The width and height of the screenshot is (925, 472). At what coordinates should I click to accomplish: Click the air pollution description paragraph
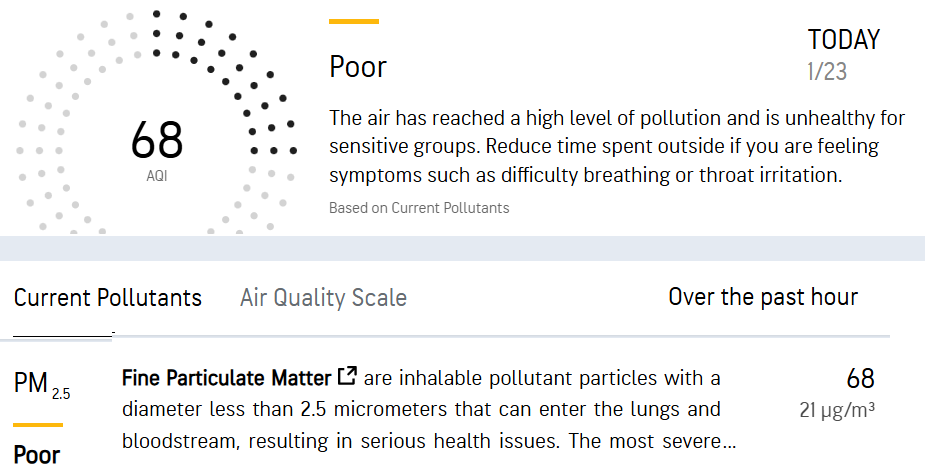click(x=616, y=146)
